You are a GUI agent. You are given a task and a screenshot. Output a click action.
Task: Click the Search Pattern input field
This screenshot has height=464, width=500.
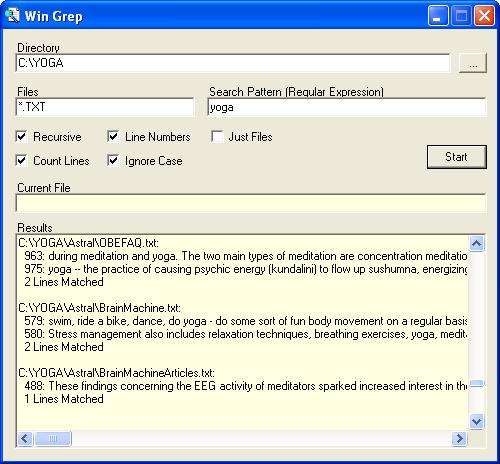[347, 107]
